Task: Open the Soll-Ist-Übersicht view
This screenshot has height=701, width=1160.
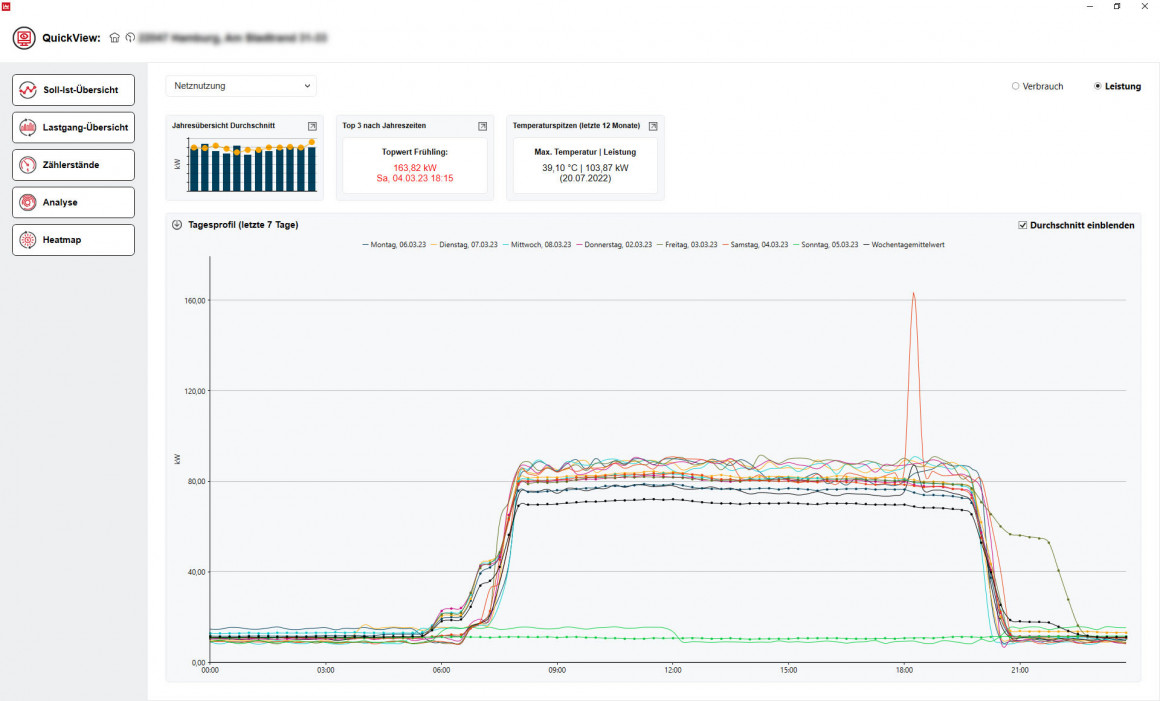Action: coord(73,90)
